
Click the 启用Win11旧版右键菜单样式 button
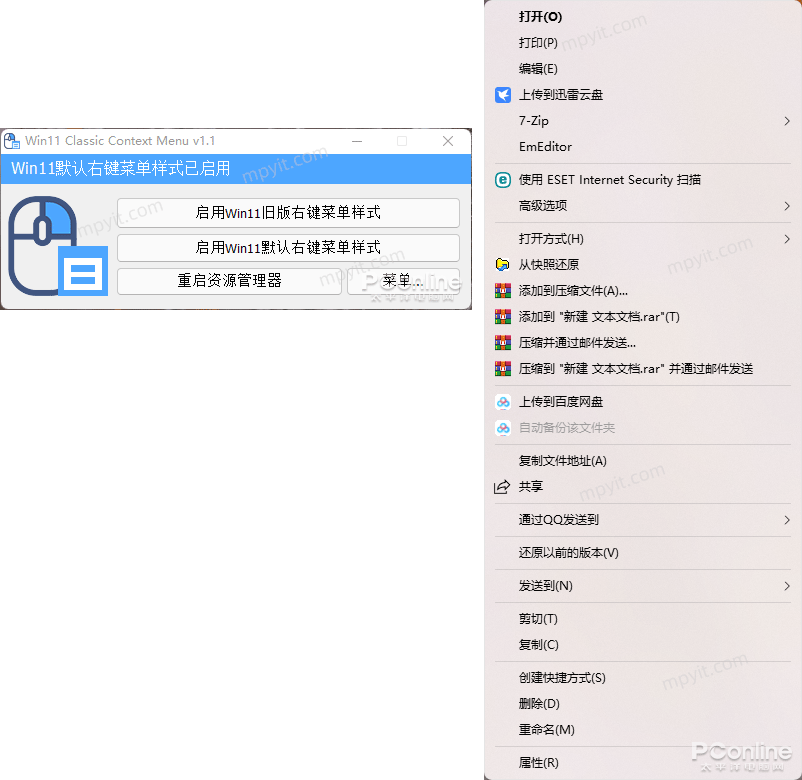tap(288, 213)
